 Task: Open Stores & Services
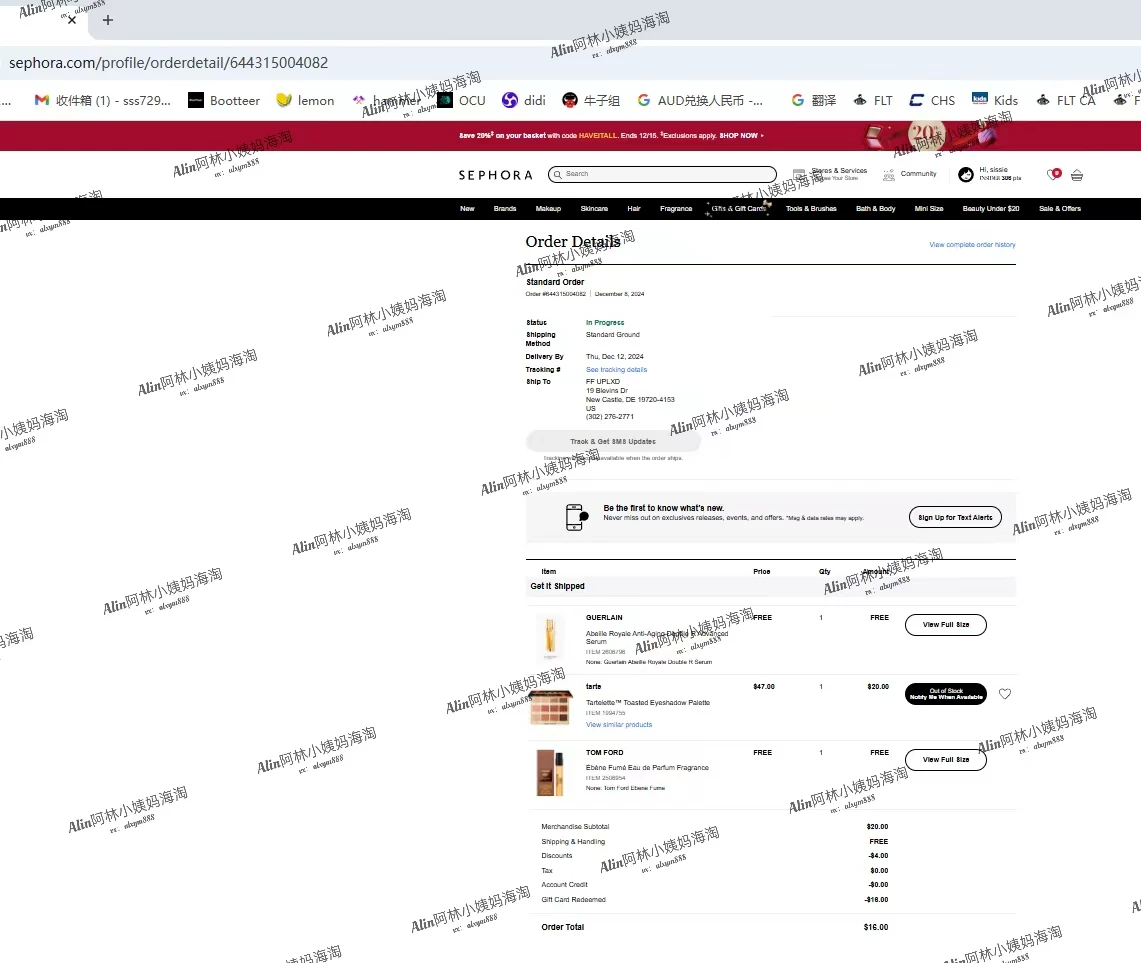pyautogui.click(x=830, y=174)
